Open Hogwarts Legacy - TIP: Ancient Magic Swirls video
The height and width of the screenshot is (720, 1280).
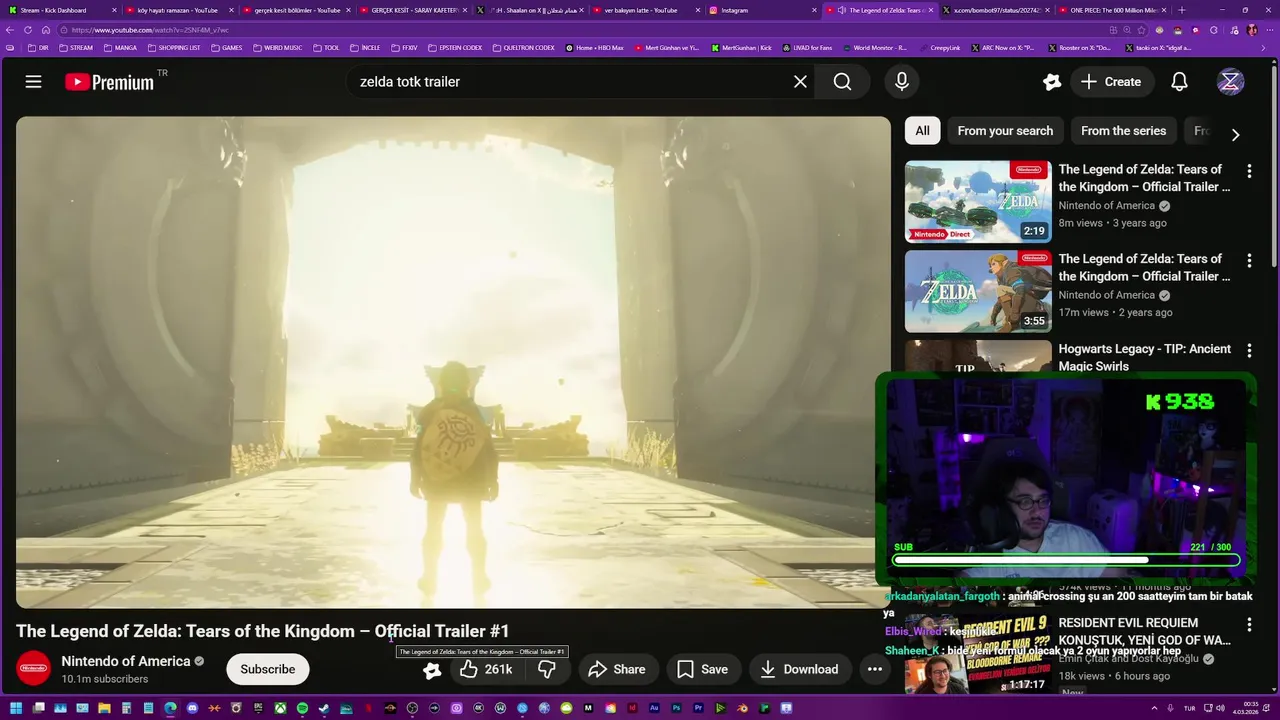1145,357
